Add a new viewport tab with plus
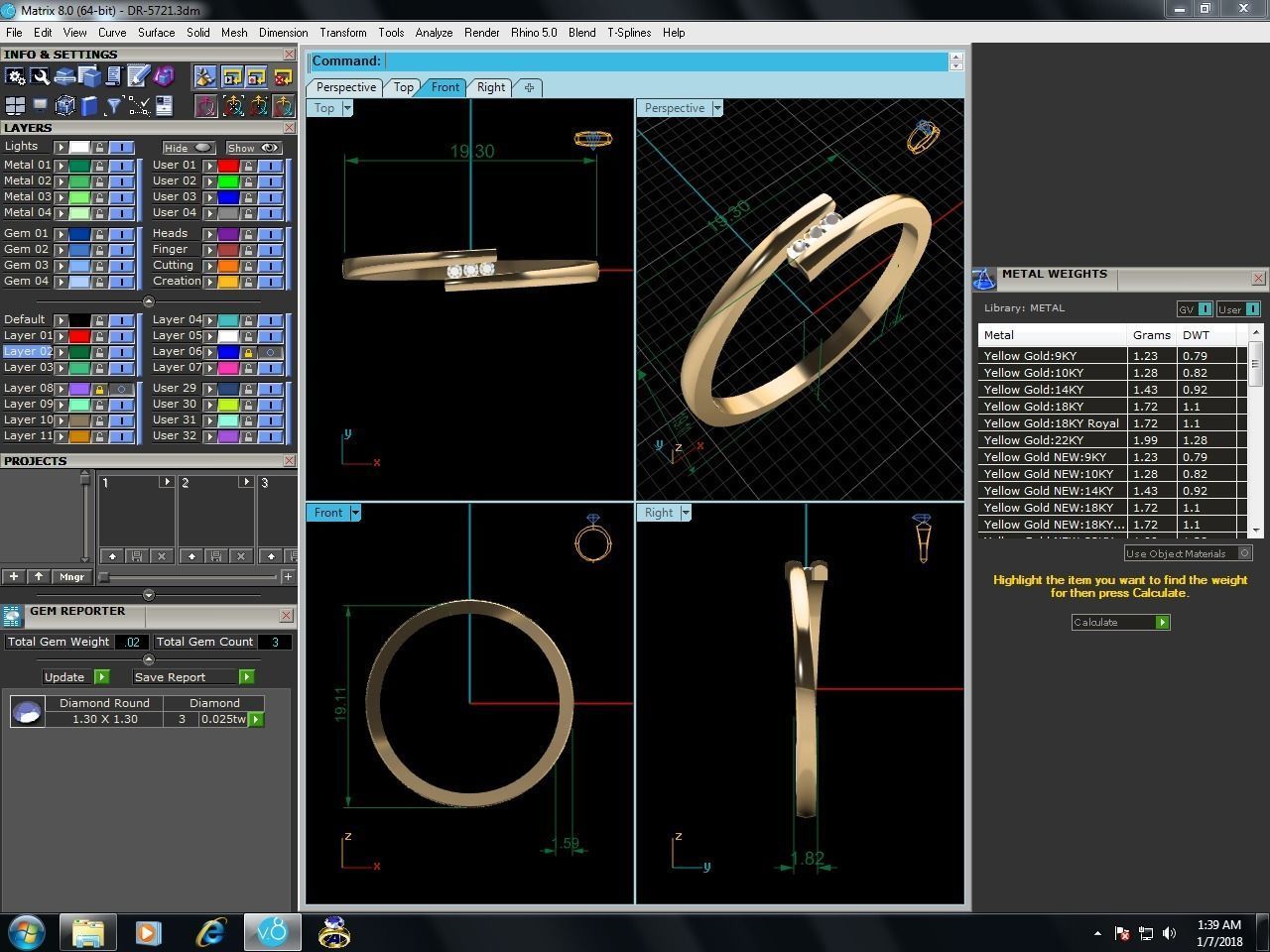The image size is (1270, 952). click(529, 87)
